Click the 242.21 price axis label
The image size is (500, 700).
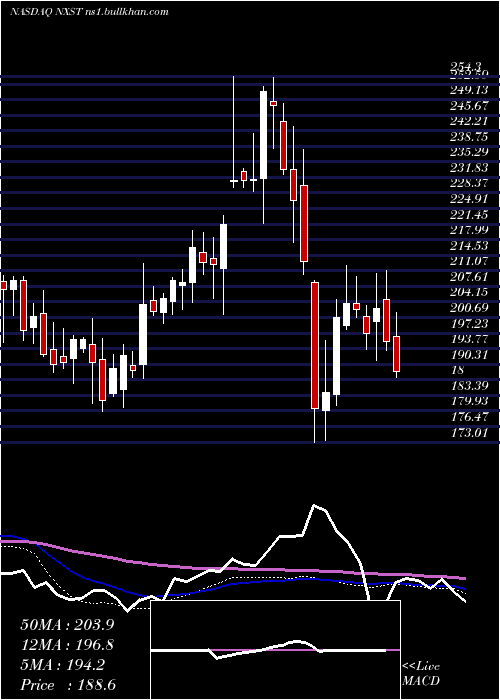point(468,121)
